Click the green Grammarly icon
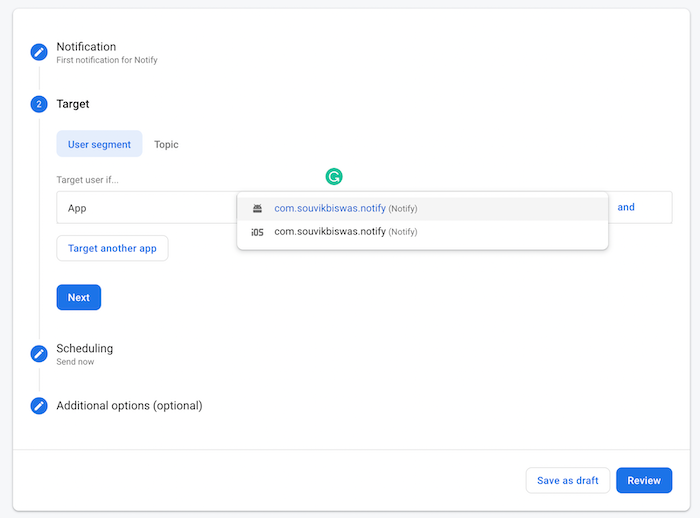This screenshot has width=700, height=518. (x=334, y=177)
